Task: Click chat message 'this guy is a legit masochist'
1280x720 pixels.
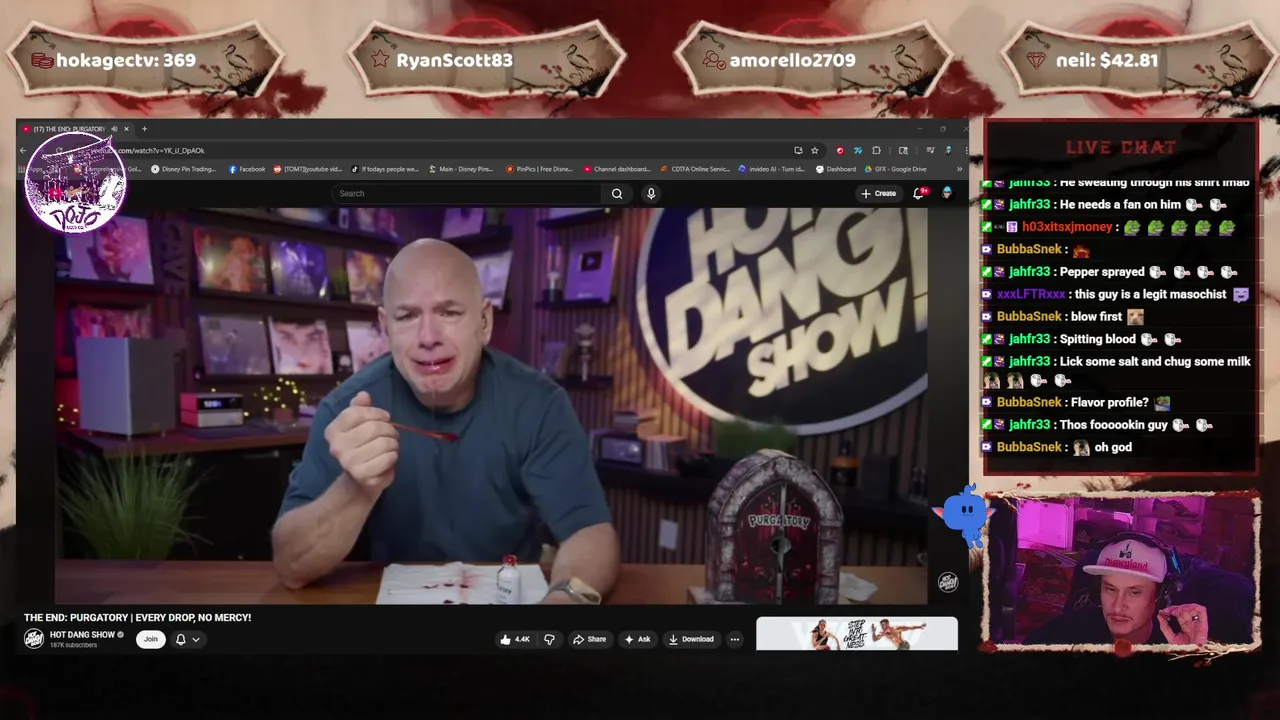Action: point(1148,294)
